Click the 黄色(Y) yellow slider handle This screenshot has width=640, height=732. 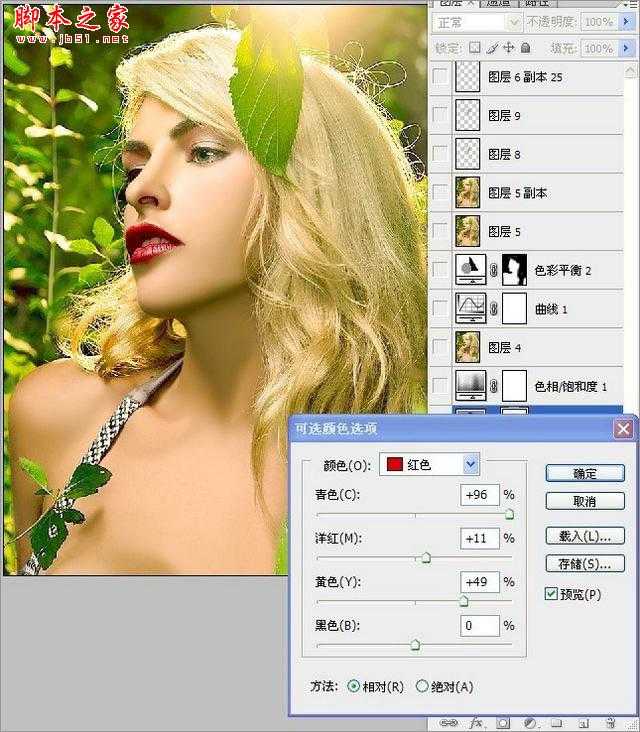click(x=464, y=601)
